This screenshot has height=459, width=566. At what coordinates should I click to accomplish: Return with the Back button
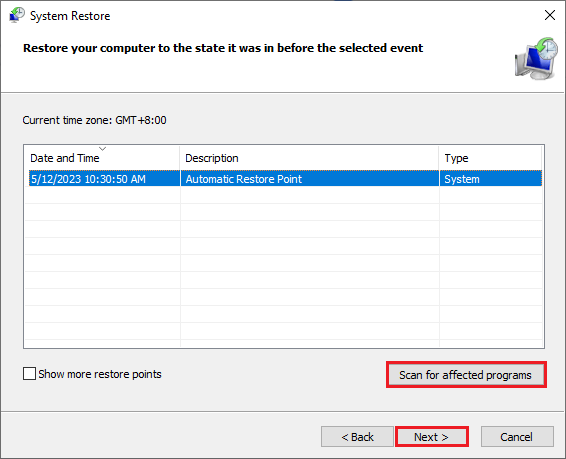[357, 437]
